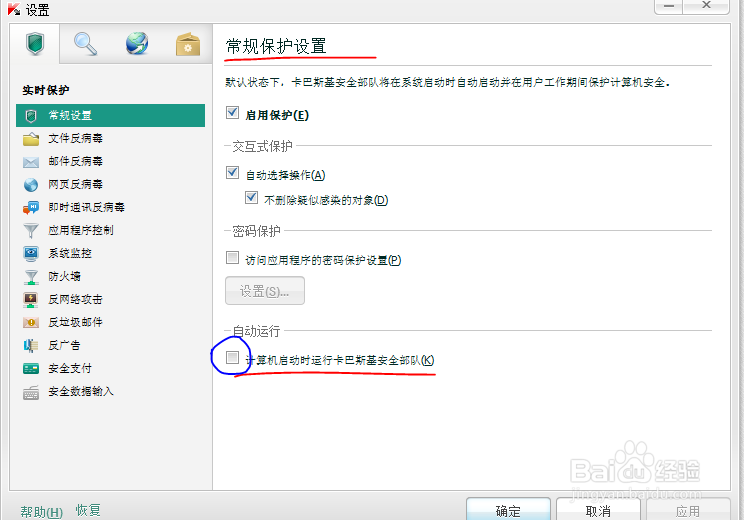Select 常规设置 in the sidebar

coord(111,115)
